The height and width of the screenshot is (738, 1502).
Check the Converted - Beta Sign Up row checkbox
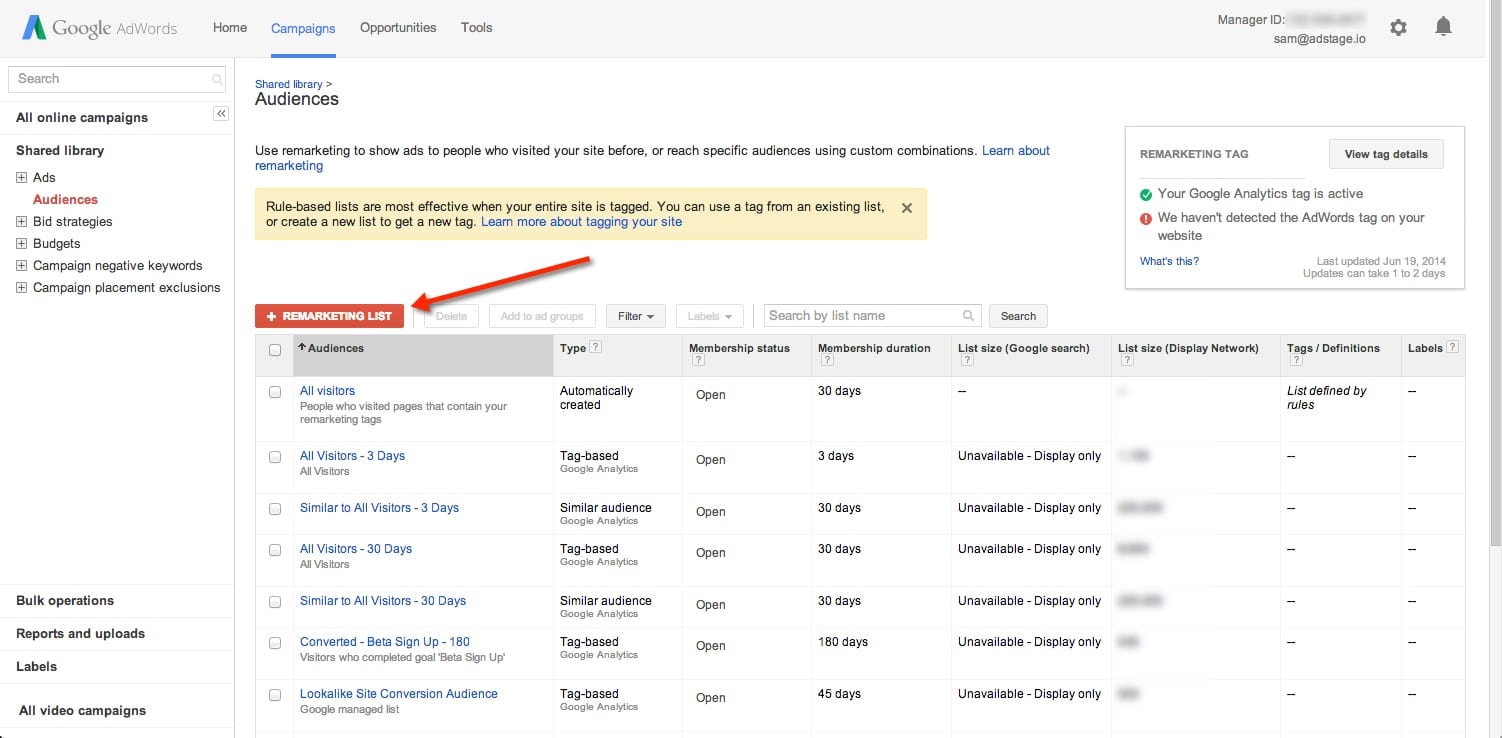pos(274,643)
